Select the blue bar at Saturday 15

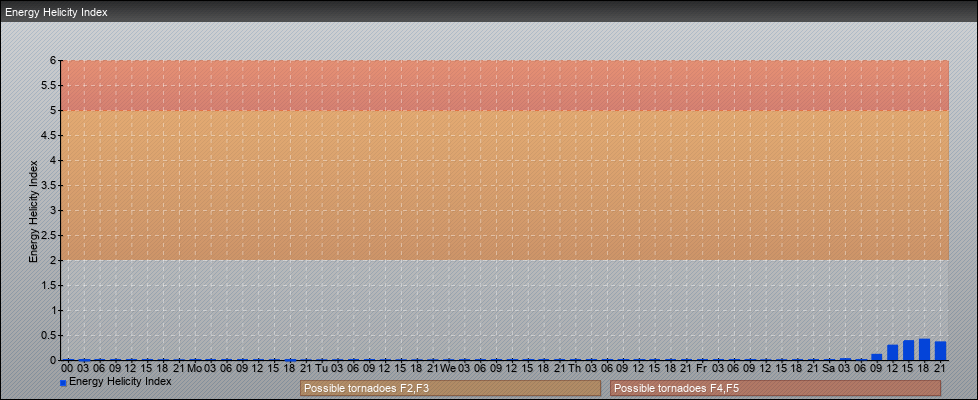pos(908,350)
